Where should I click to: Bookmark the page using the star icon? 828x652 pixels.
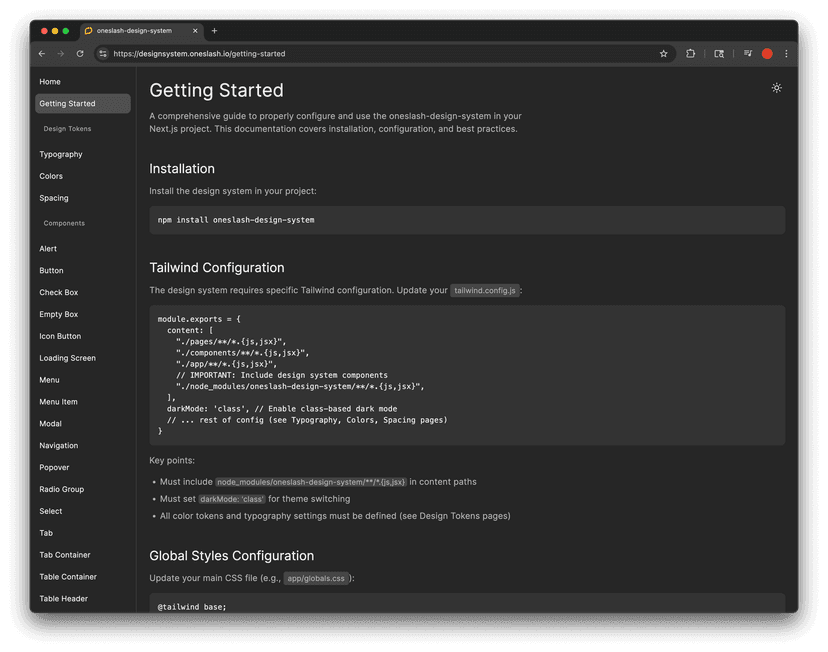coord(663,53)
